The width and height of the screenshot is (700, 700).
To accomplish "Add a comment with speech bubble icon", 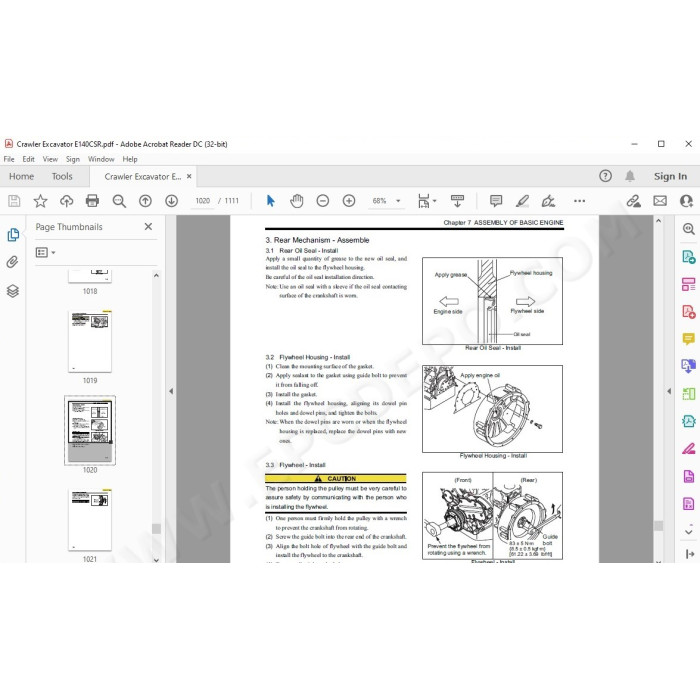I will pyautogui.click(x=496, y=201).
